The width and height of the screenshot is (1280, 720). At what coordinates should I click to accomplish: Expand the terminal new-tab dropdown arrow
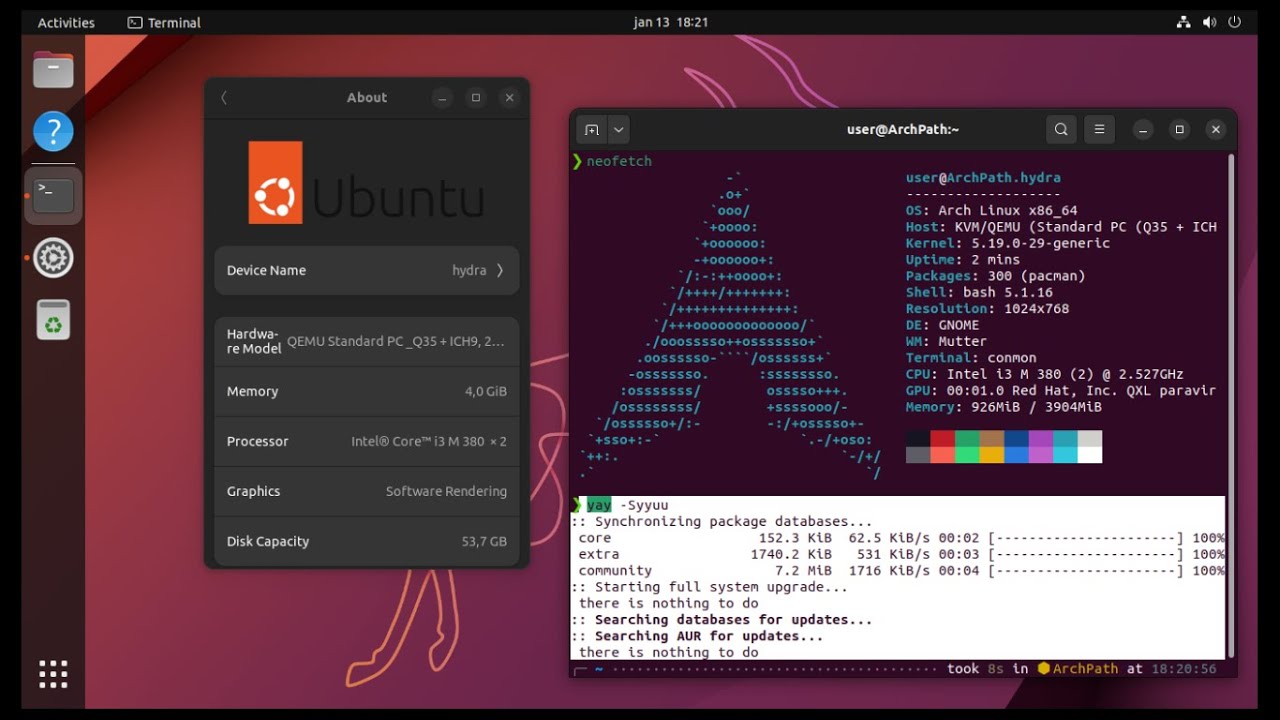pyautogui.click(x=618, y=129)
